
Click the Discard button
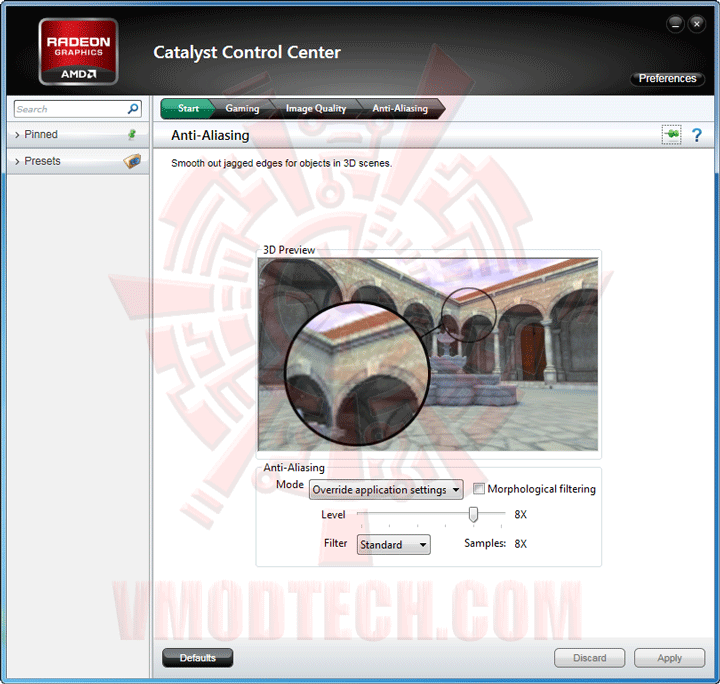click(x=590, y=658)
